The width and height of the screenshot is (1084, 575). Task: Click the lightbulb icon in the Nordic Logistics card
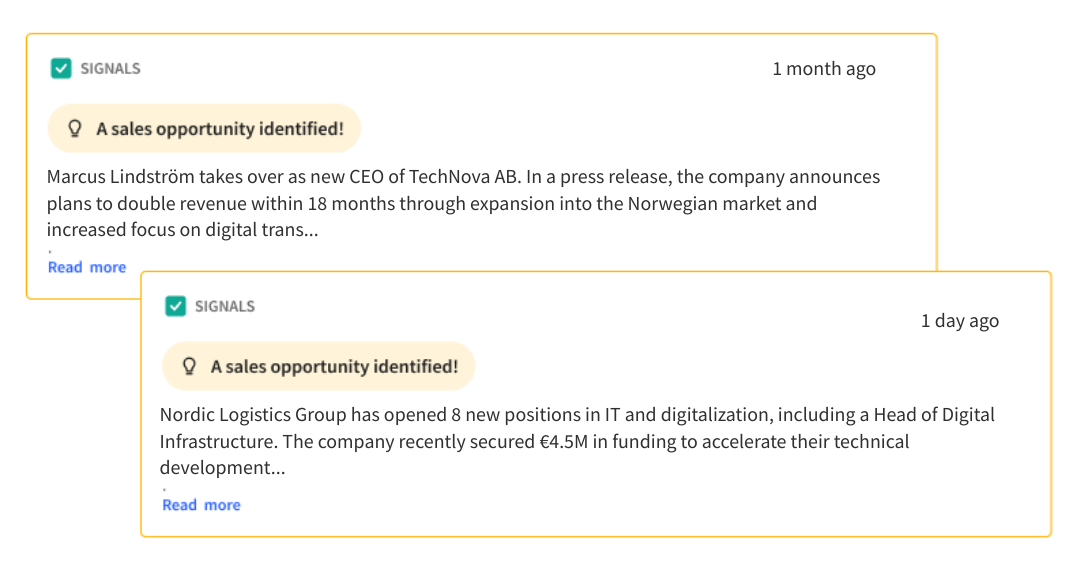(188, 367)
